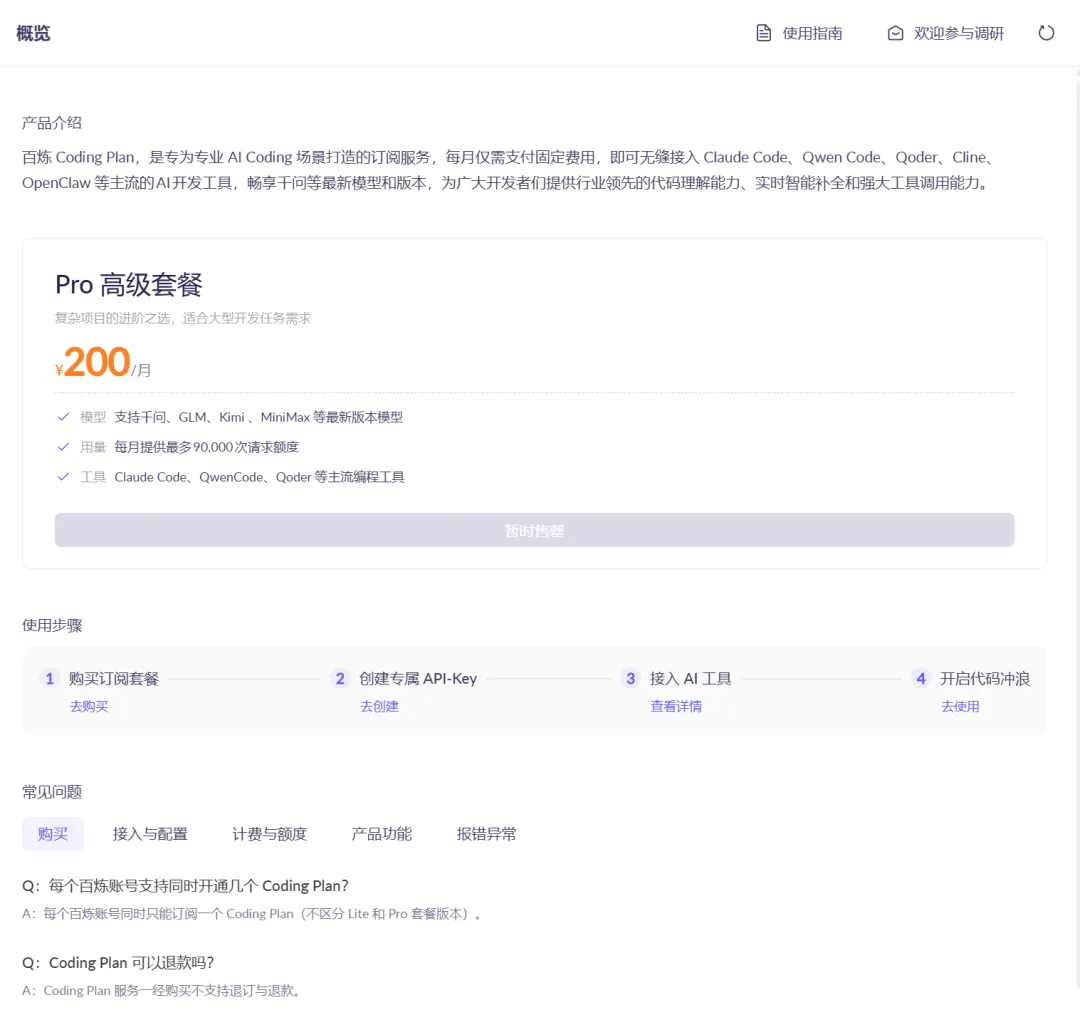
Task: Click 去使用 under 开启代码冲浪
Action: click(960, 706)
